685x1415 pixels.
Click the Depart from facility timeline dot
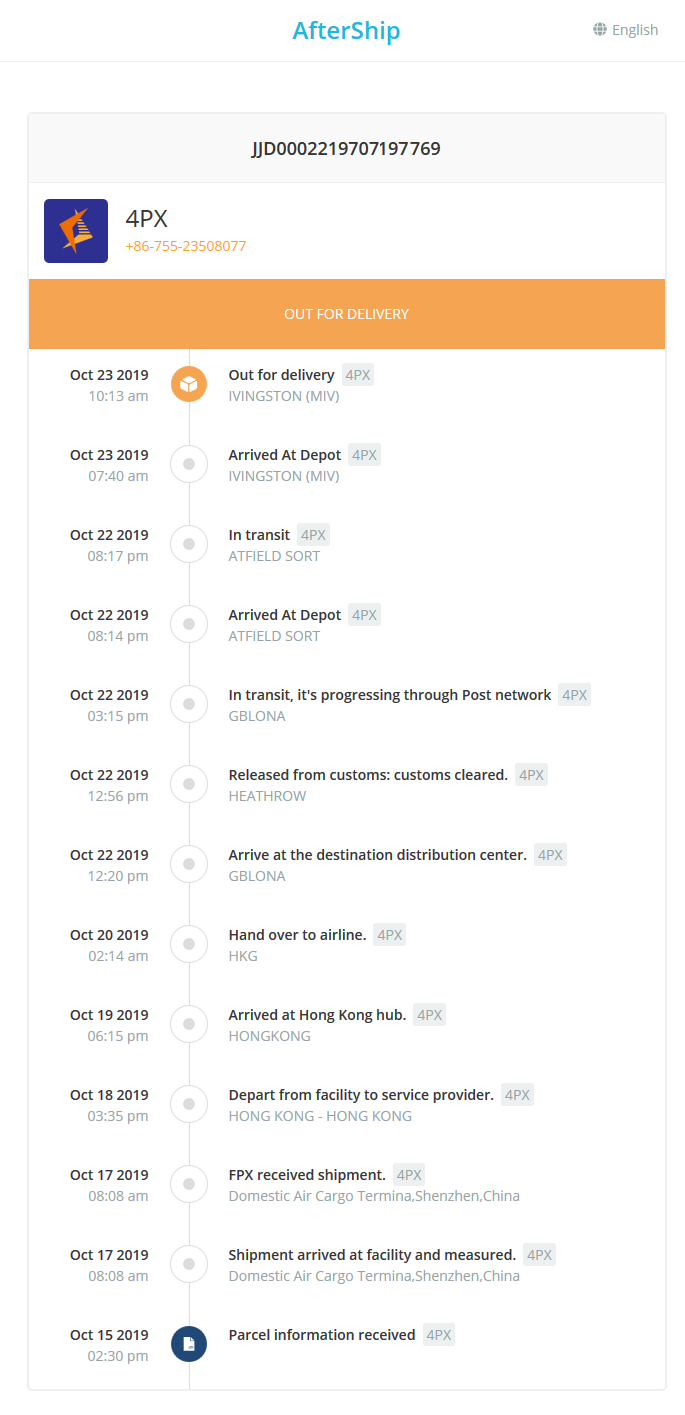tap(189, 1104)
